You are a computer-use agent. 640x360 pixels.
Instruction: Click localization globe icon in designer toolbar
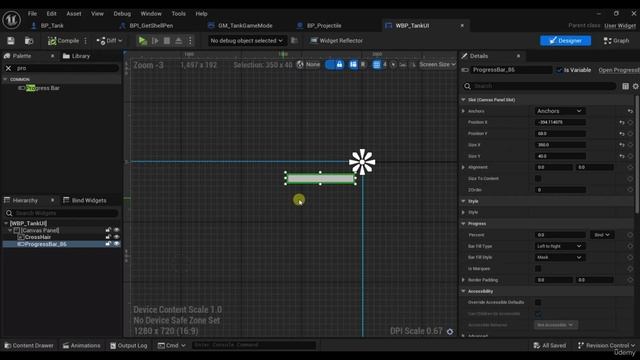coord(300,64)
